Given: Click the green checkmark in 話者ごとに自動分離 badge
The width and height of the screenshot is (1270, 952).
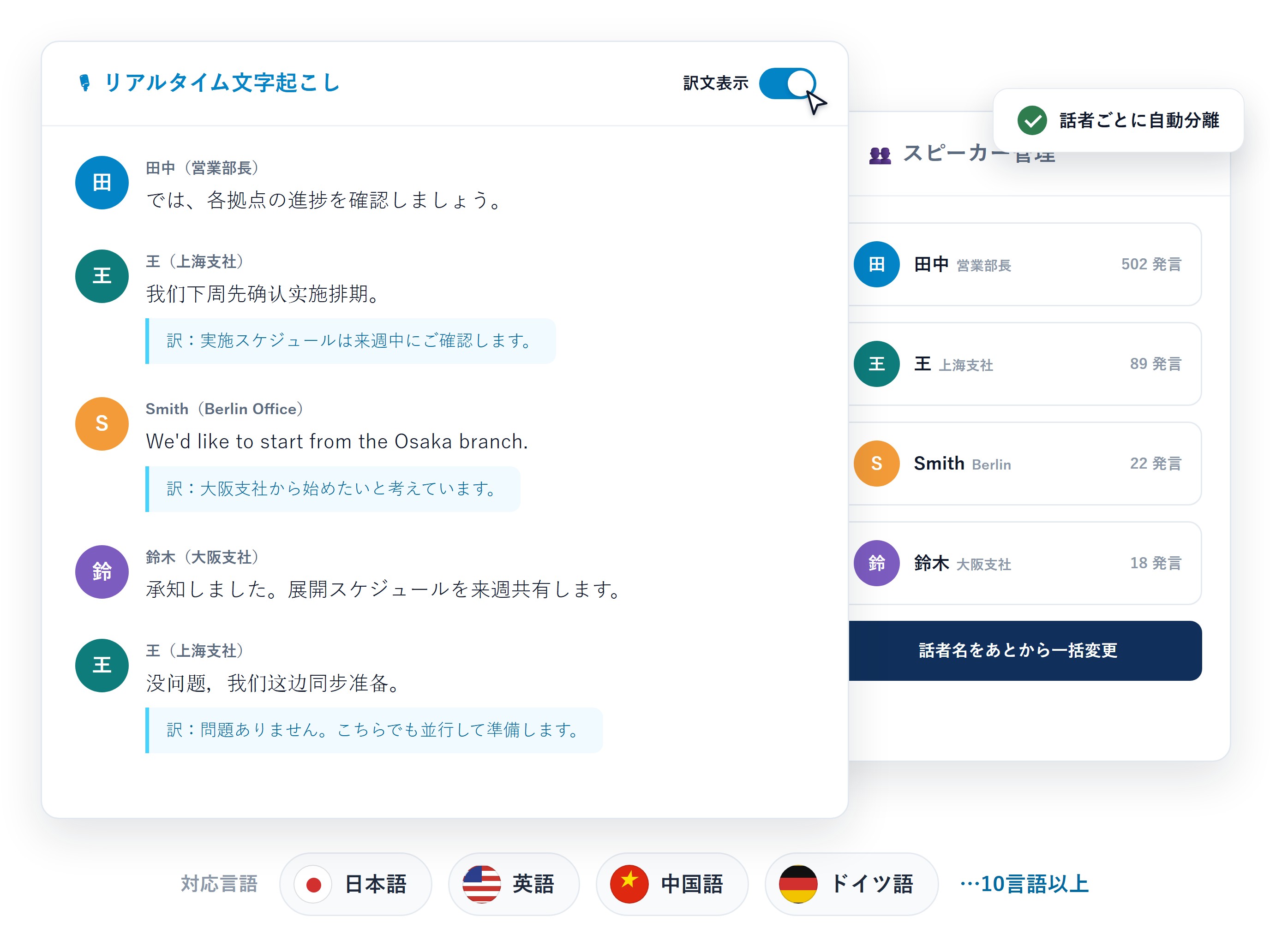Looking at the screenshot, I should click(1032, 120).
